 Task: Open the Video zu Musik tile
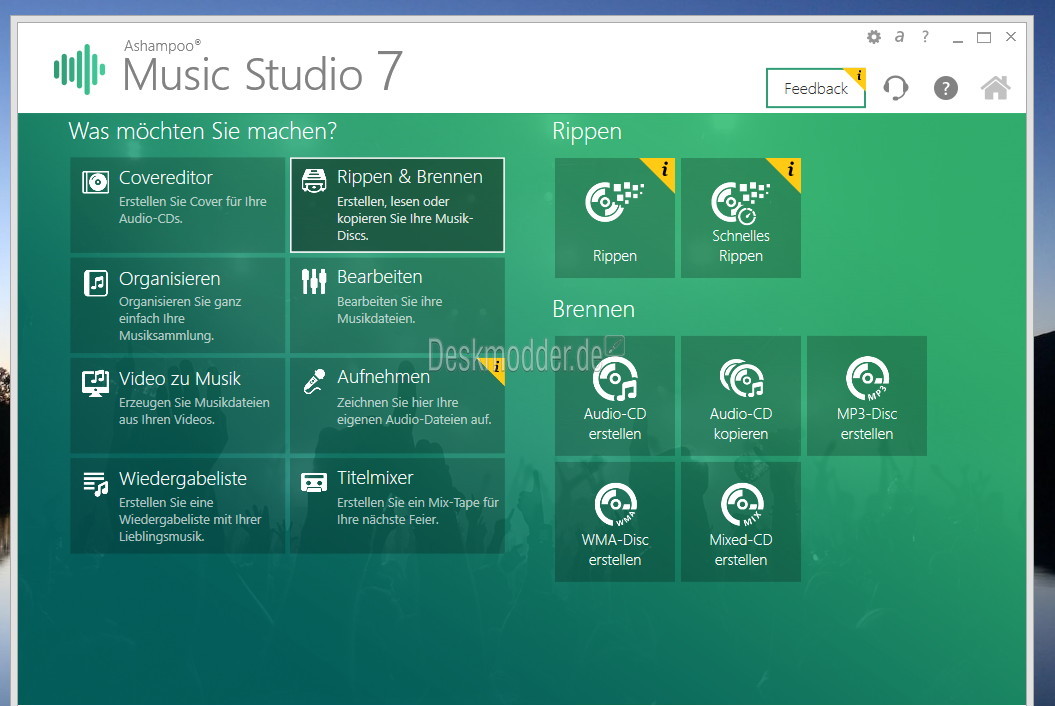coord(178,405)
